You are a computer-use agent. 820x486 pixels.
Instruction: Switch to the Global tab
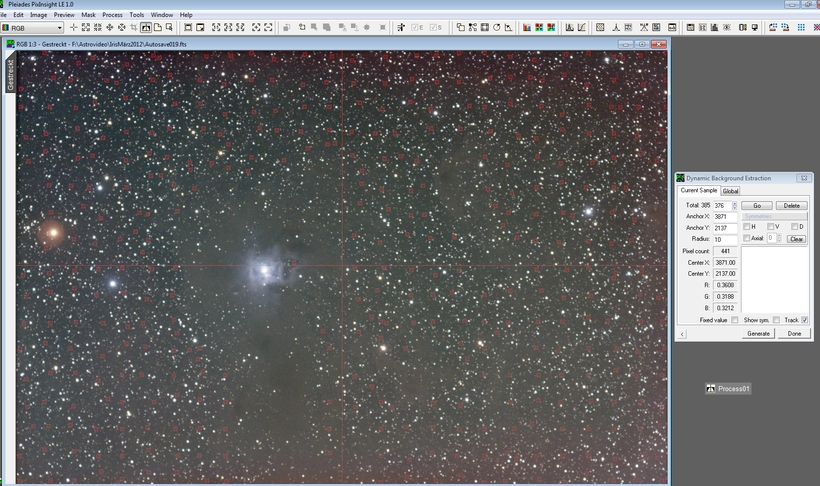731,191
